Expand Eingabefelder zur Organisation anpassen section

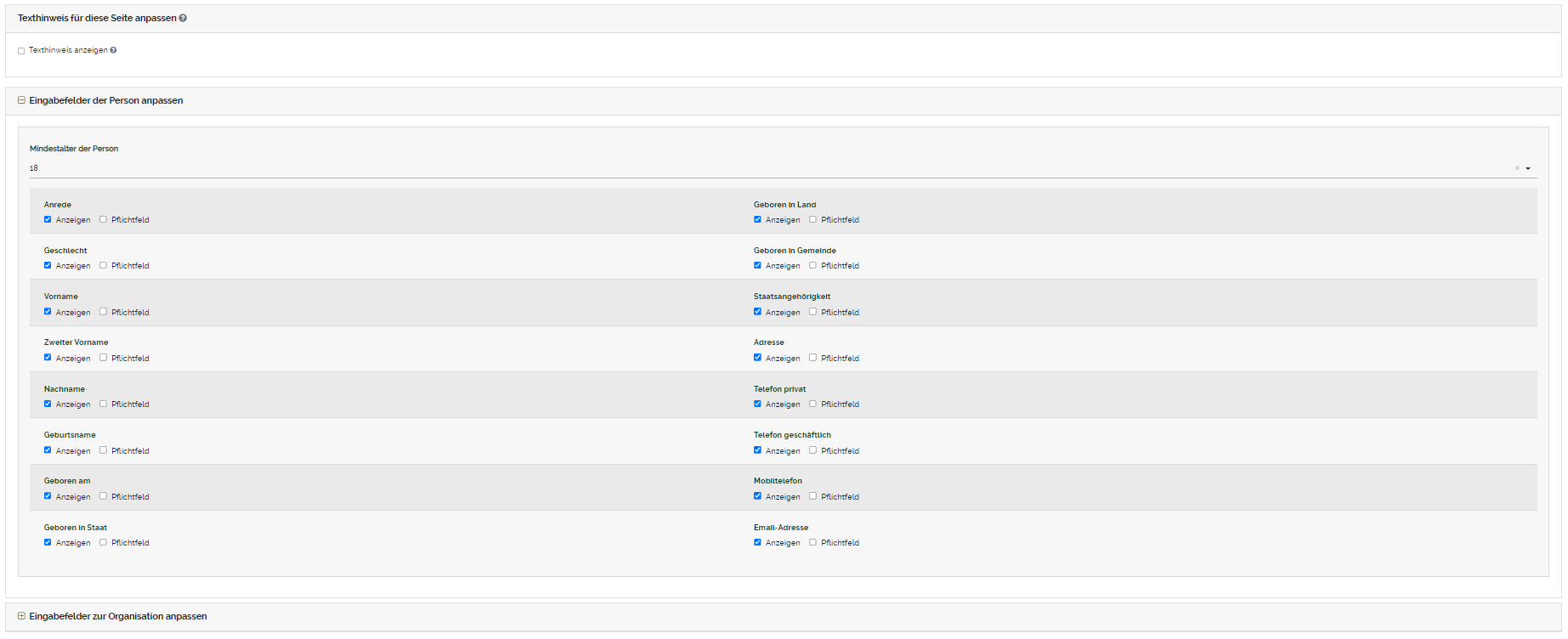coord(21,616)
